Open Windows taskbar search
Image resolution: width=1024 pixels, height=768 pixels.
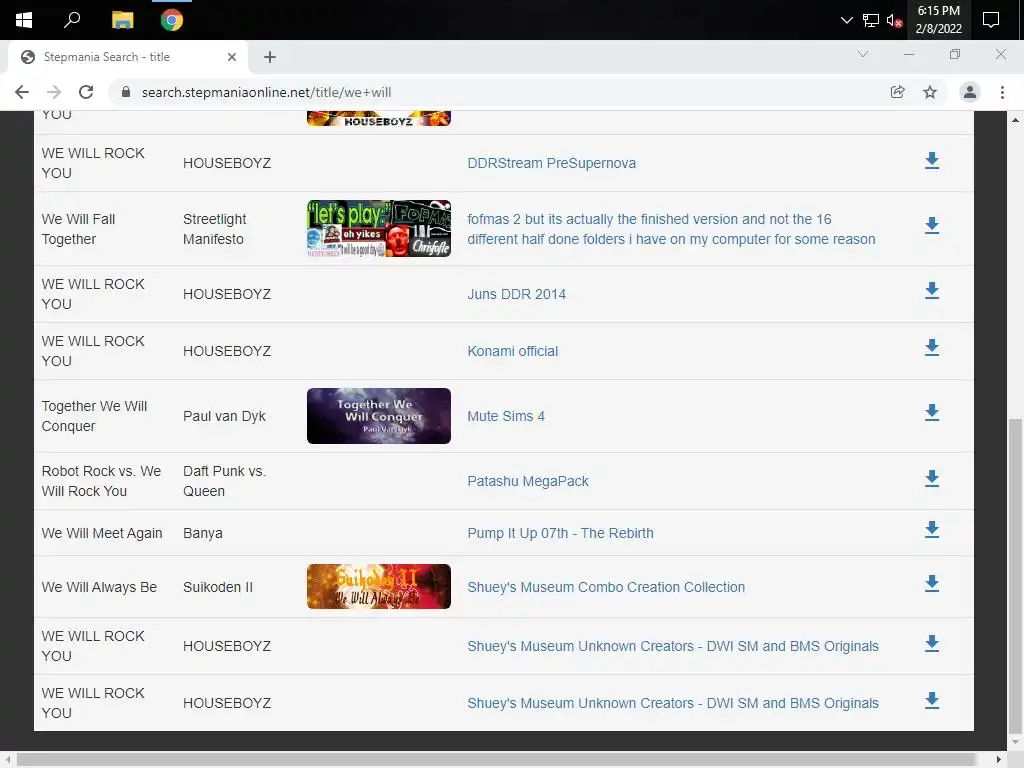point(72,20)
